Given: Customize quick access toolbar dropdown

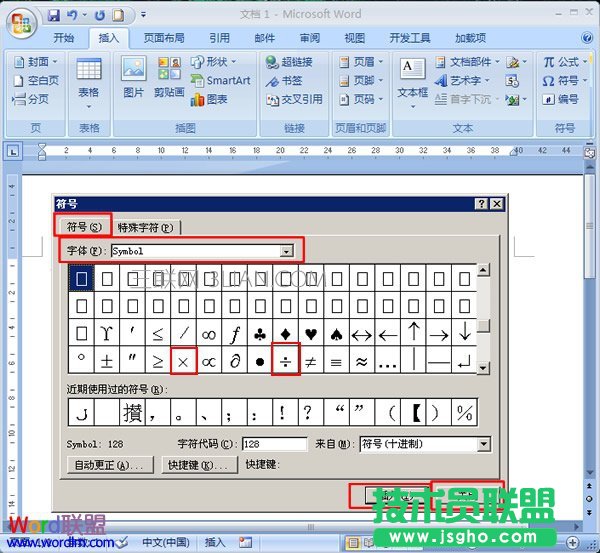Looking at the screenshot, I should [x=143, y=15].
